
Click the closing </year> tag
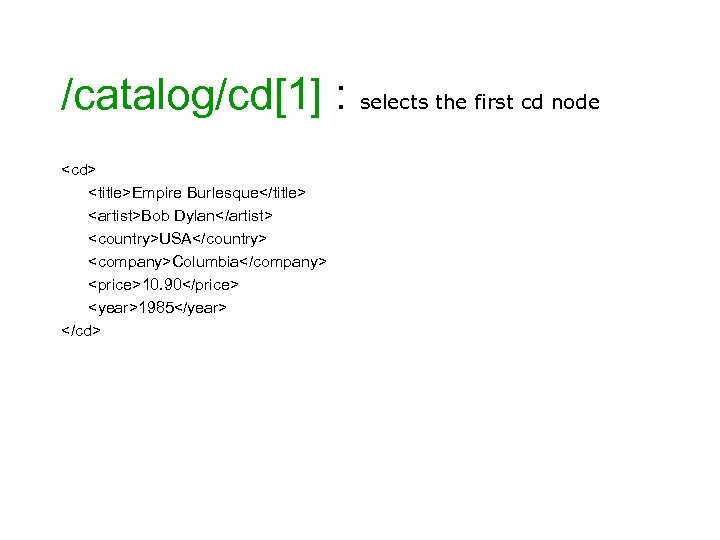[200, 308]
